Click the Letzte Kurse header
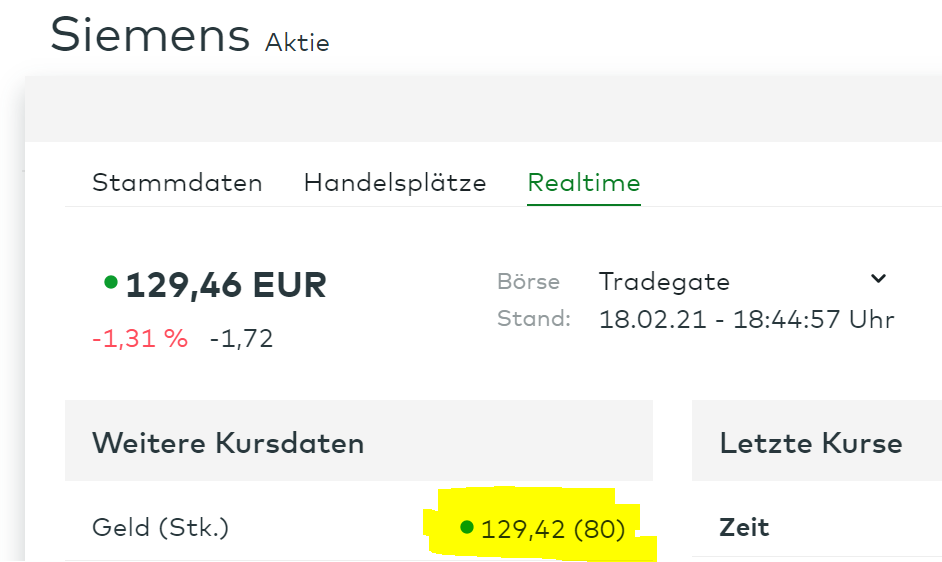Image resolution: width=942 pixels, height=562 pixels. click(x=811, y=443)
